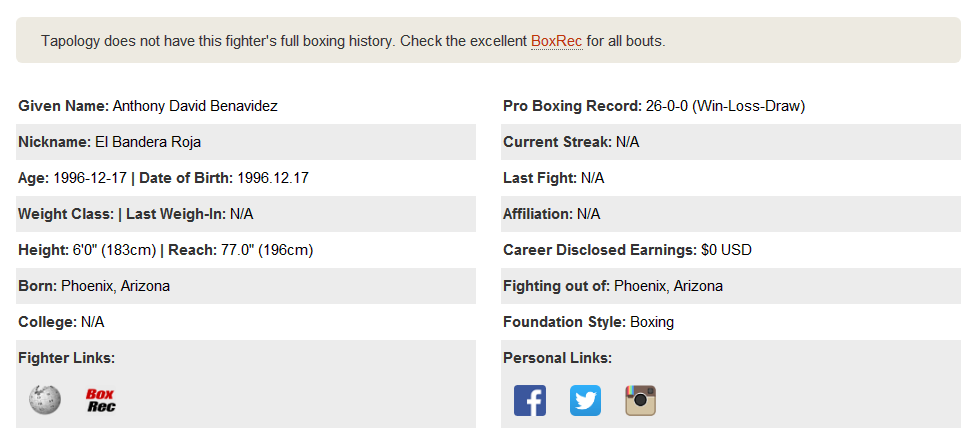Visit the fighter's Facebook page icon
The width and height of the screenshot is (967, 434).
click(530, 400)
